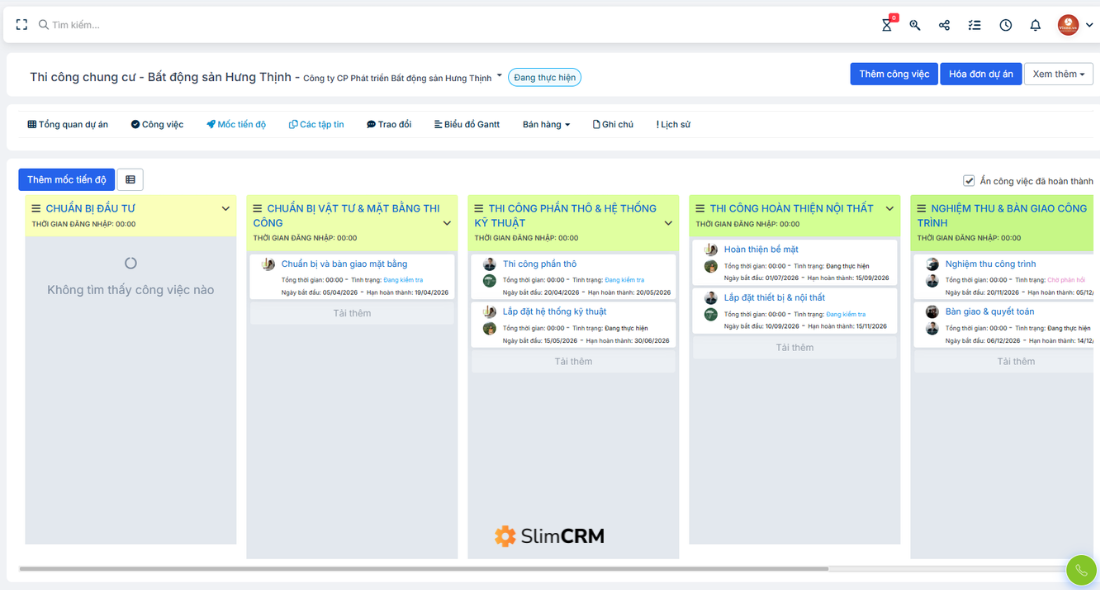
Task: Toggle Ẩn công việc đã hoàn thành checkbox
Action: click(x=969, y=181)
